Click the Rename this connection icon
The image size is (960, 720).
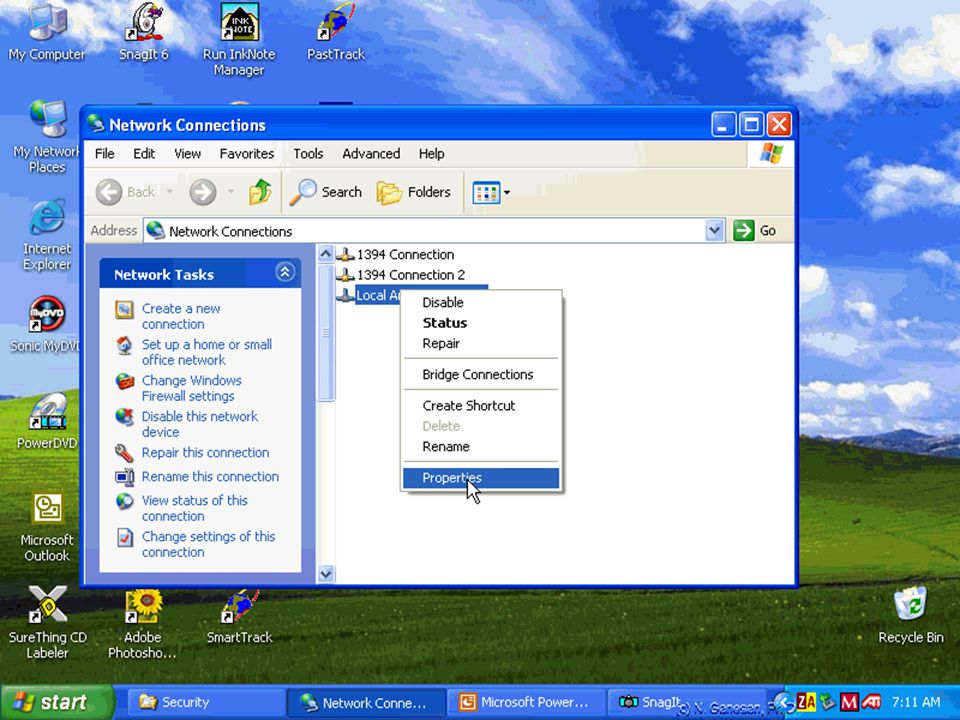pyautogui.click(x=124, y=477)
